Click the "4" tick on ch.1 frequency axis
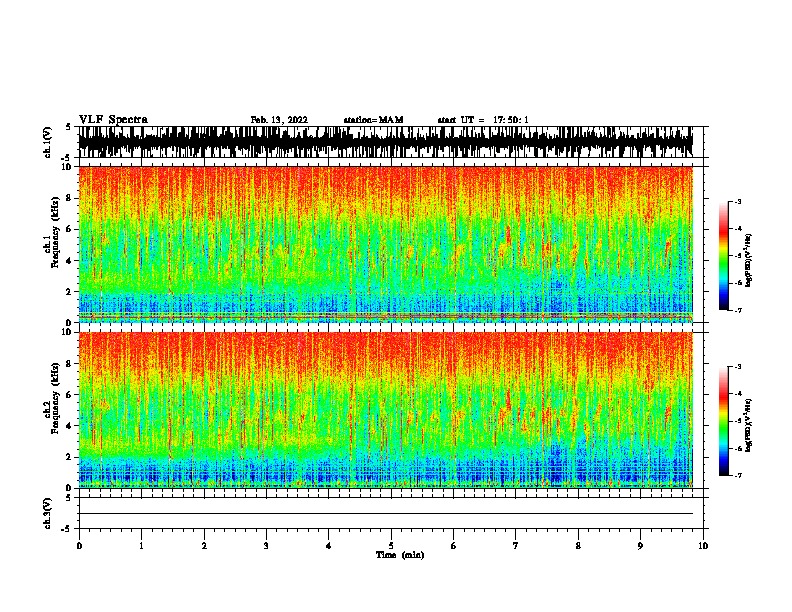The height and width of the screenshot is (612, 792). tap(70, 261)
